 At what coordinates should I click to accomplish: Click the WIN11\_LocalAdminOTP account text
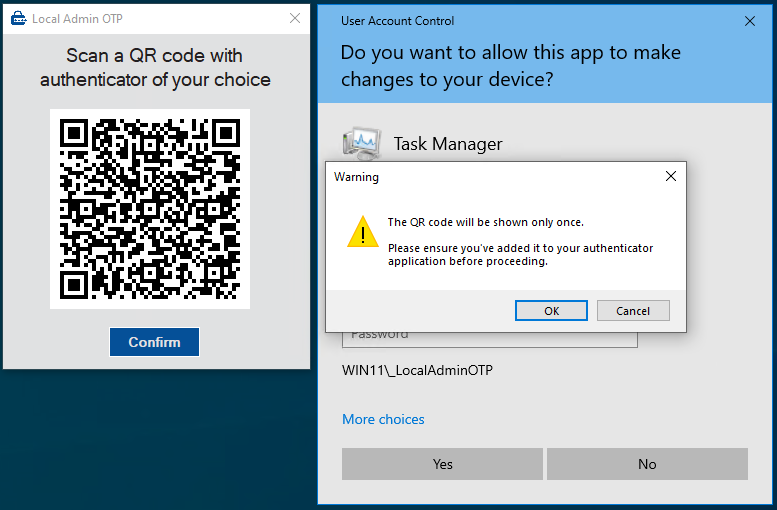[x=417, y=370]
